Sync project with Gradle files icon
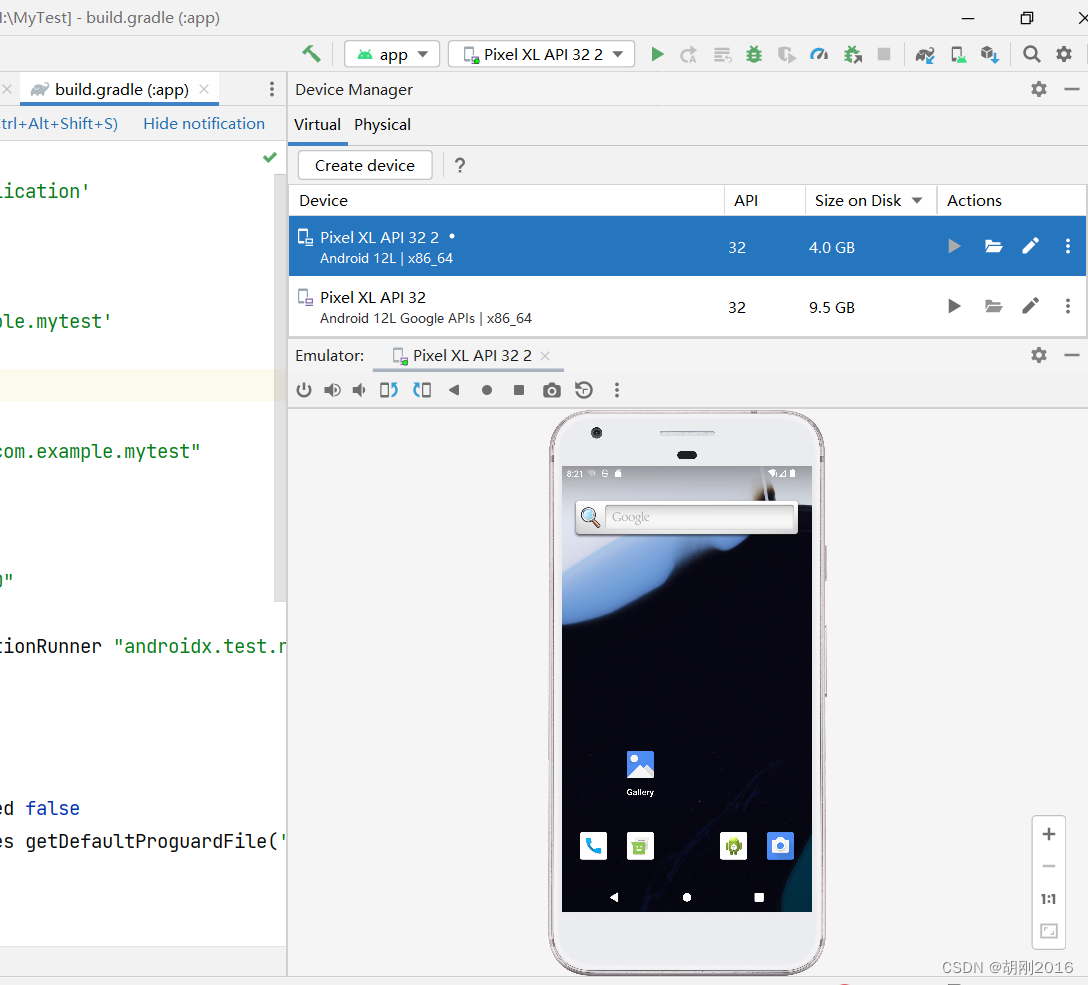 coord(925,54)
